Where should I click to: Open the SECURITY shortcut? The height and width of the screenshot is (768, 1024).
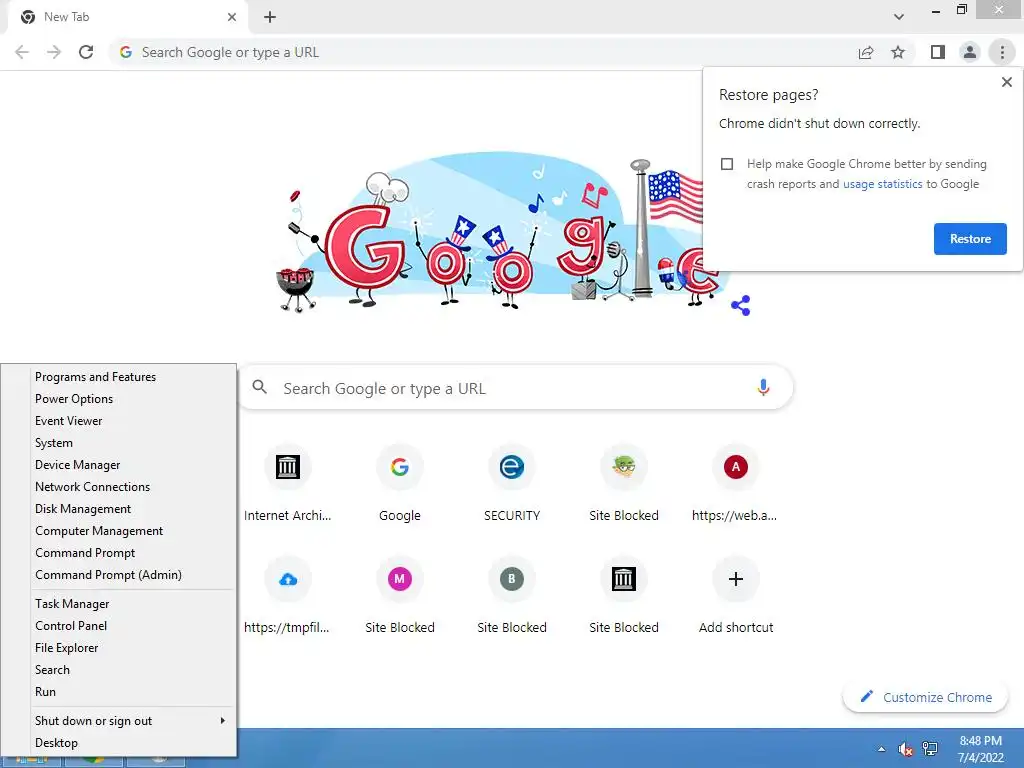coord(511,485)
